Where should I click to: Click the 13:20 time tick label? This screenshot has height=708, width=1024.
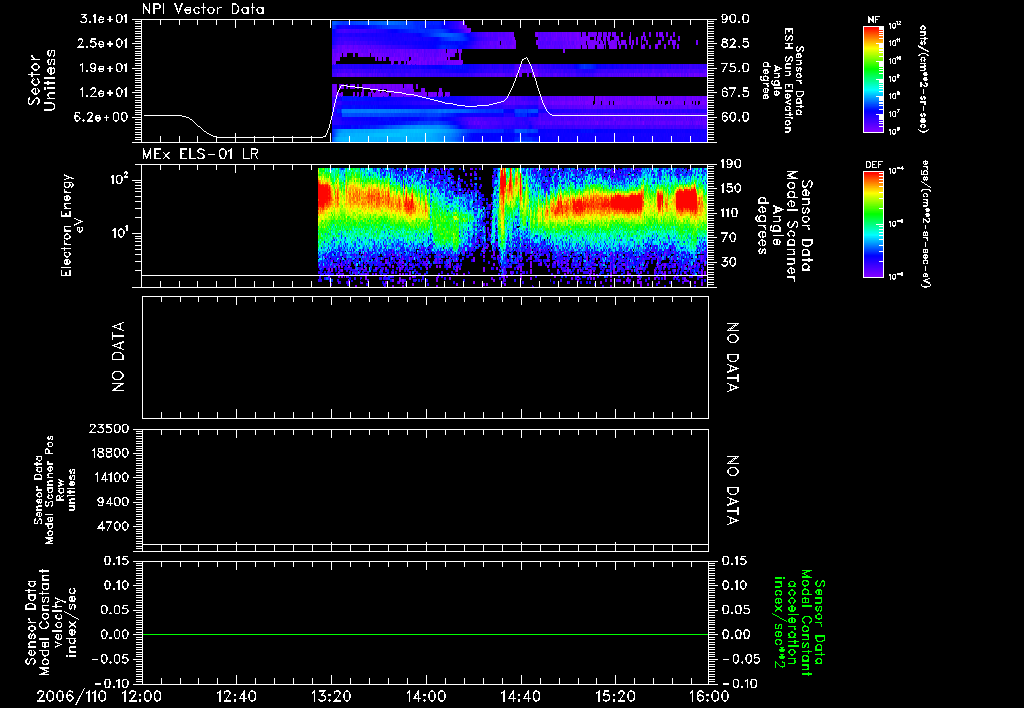tap(331, 696)
